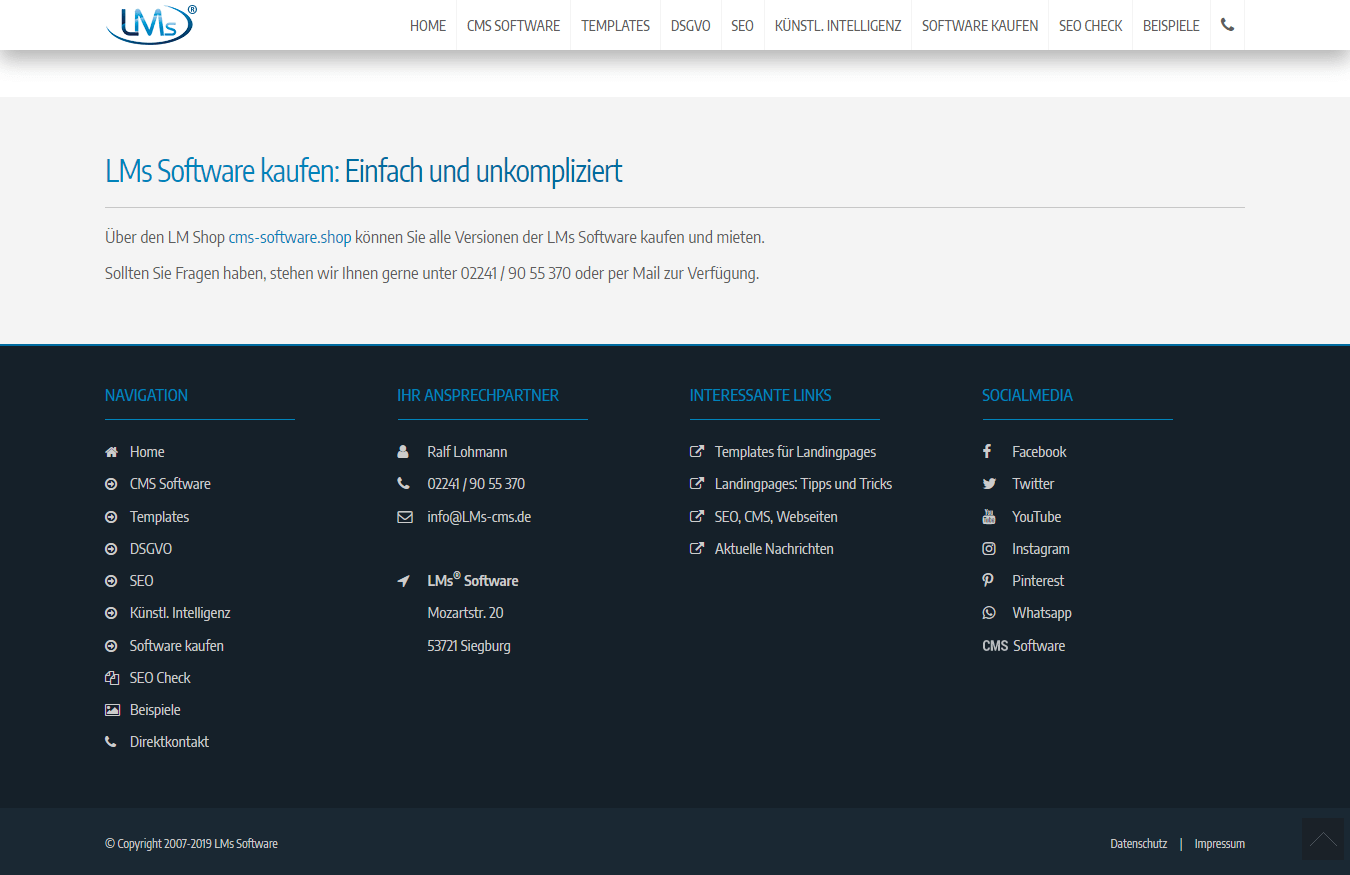
Task: Click the footer phone number 02241 / 90 55 370
Action: point(476,484)
